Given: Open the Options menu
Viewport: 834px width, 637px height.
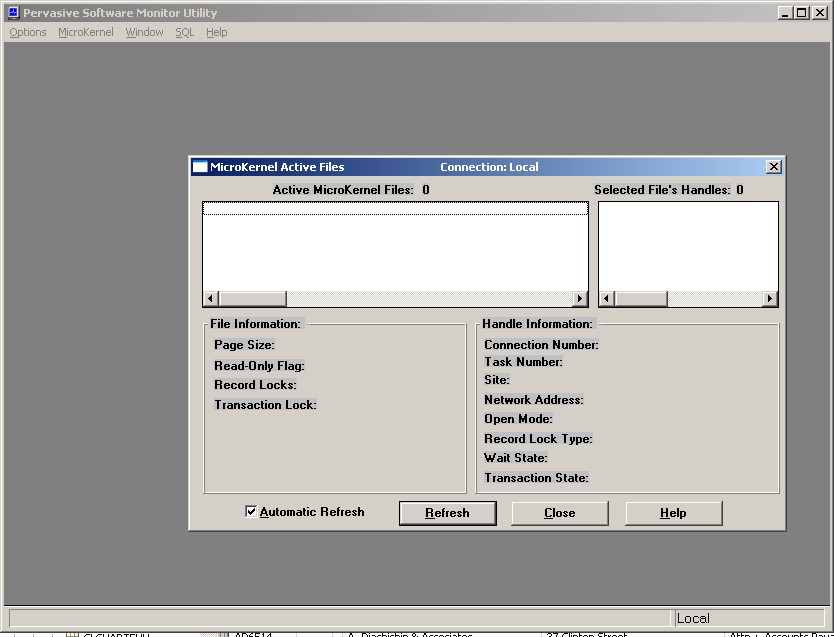Looking at the screenshot, I should [28, 32].
